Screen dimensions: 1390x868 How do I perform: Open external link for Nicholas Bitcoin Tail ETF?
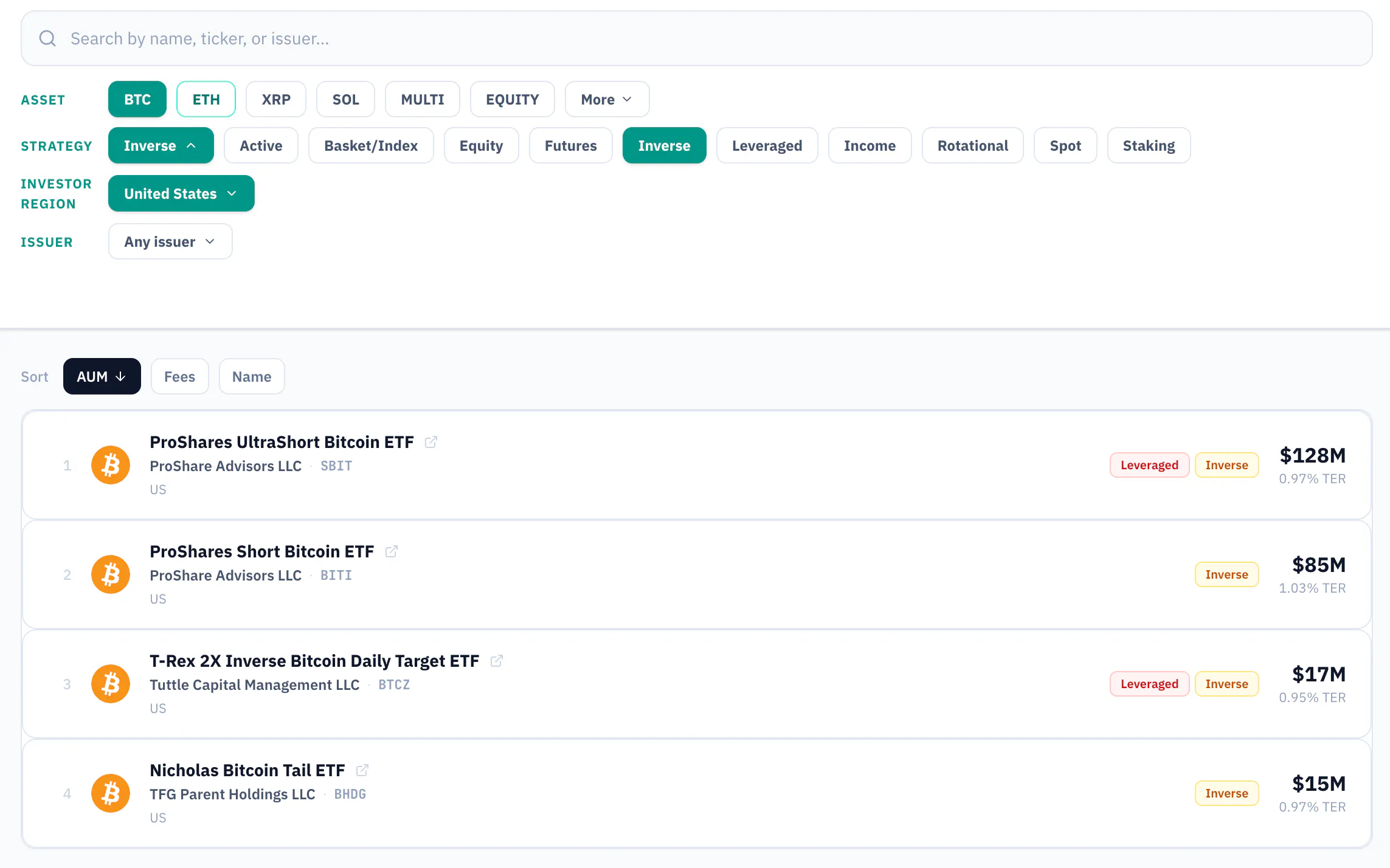pos(362,770)
